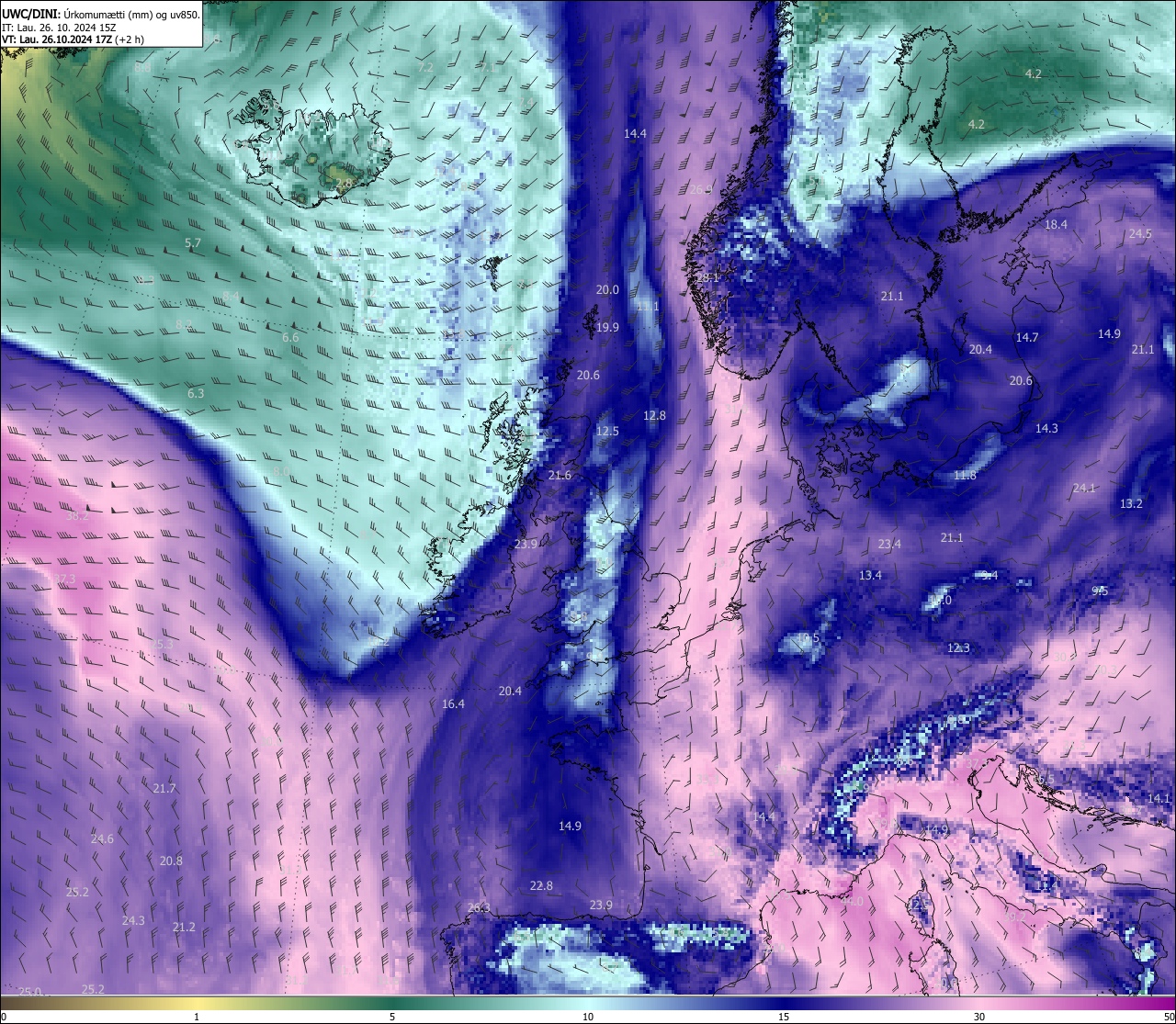Click the value '28.1' on the map
Viewport: 1176px width, 1024px height.
(707, 277)
